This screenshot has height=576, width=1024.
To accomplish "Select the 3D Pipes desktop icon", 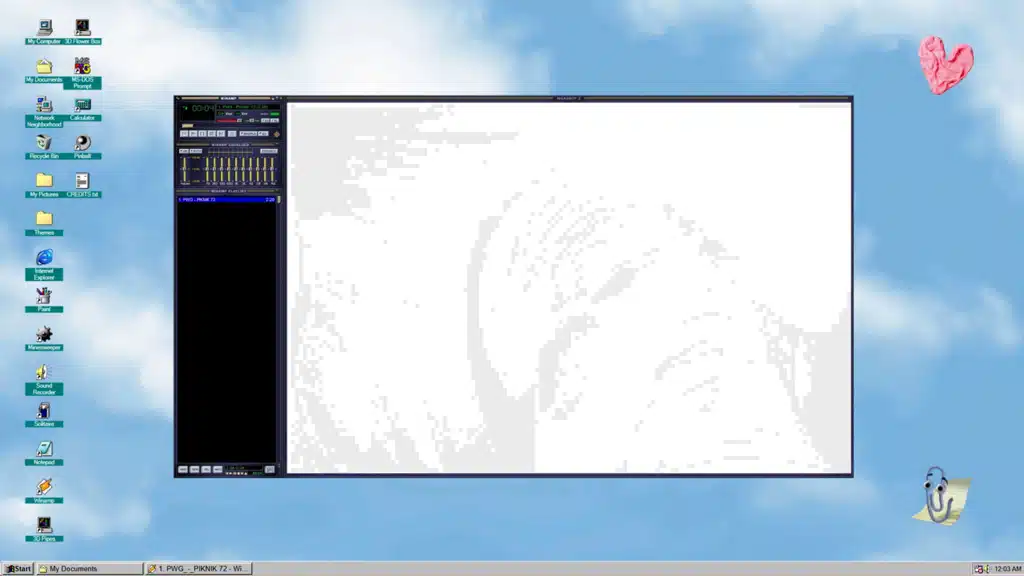I will point(44,524).
